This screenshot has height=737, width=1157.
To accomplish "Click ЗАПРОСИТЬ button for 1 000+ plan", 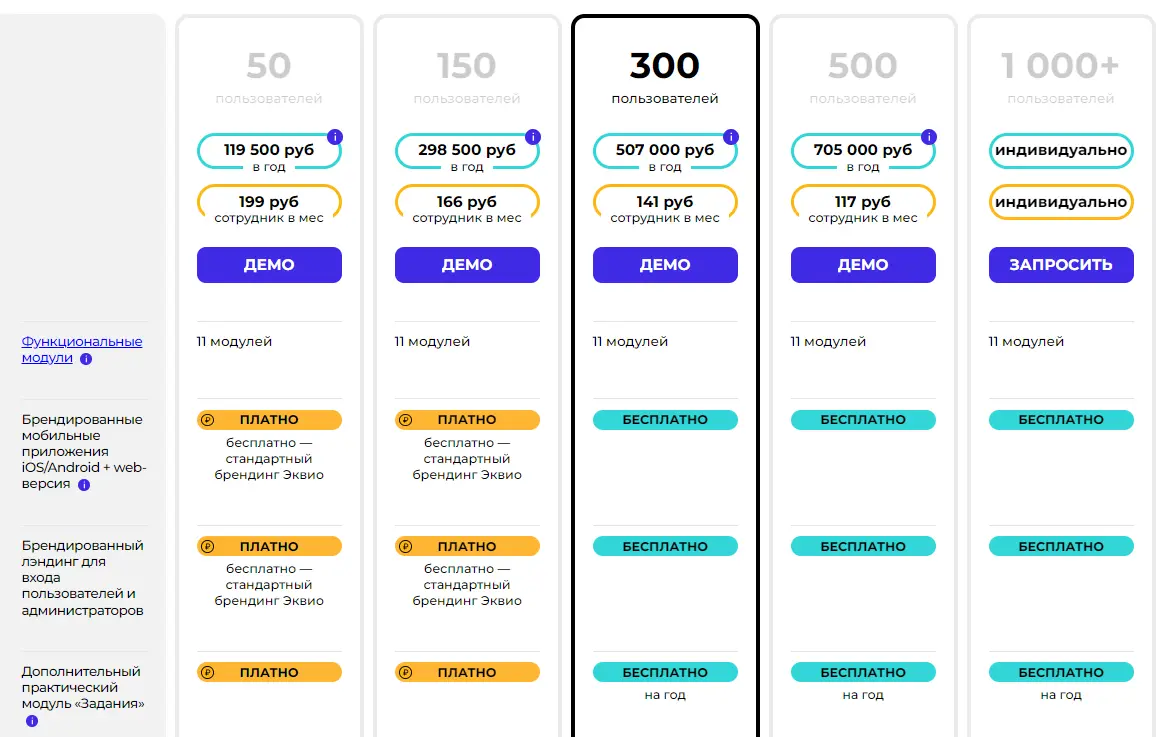I will pos(1061,265).
